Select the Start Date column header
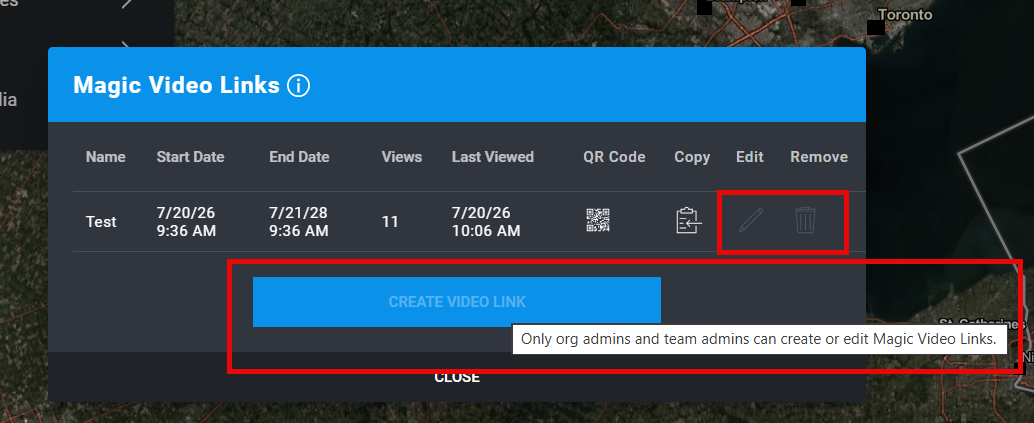This screenshot has width=1034, height=423. tap(191, 157)
